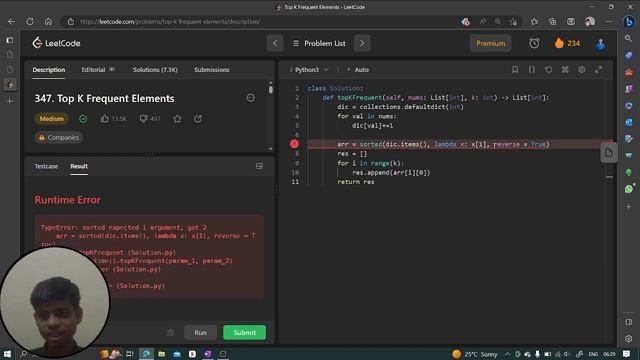Click the debugger bug icon near Run

(x=171, y=333)
